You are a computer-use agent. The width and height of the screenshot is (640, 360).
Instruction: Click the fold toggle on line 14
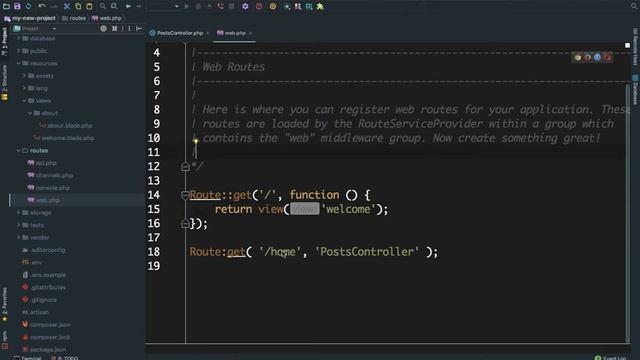tap(185, 195)
